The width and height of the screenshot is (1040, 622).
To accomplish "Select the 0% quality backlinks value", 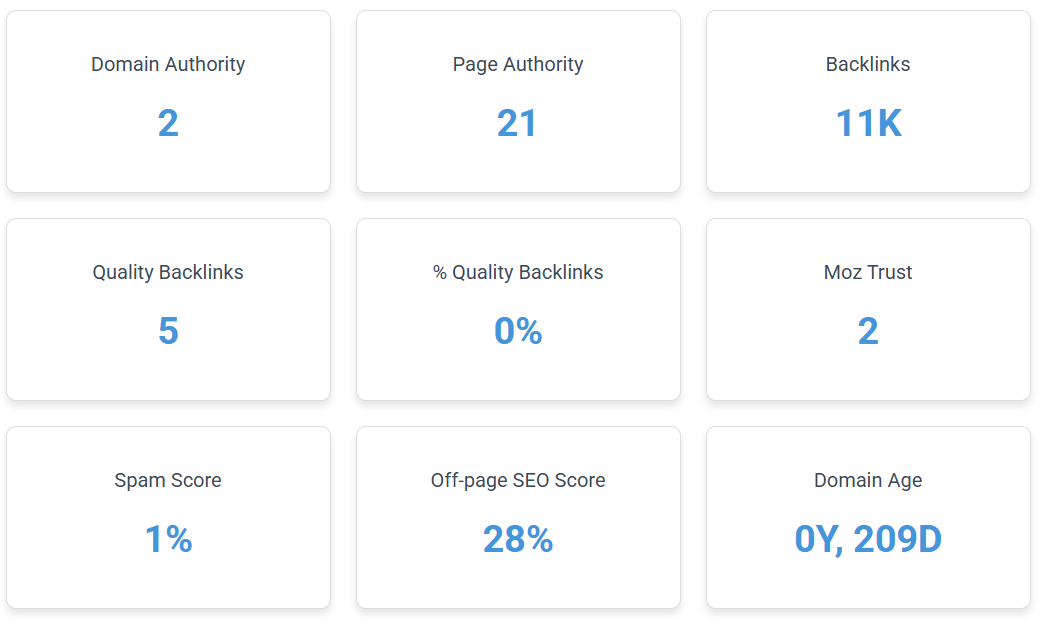I will 518,331.
